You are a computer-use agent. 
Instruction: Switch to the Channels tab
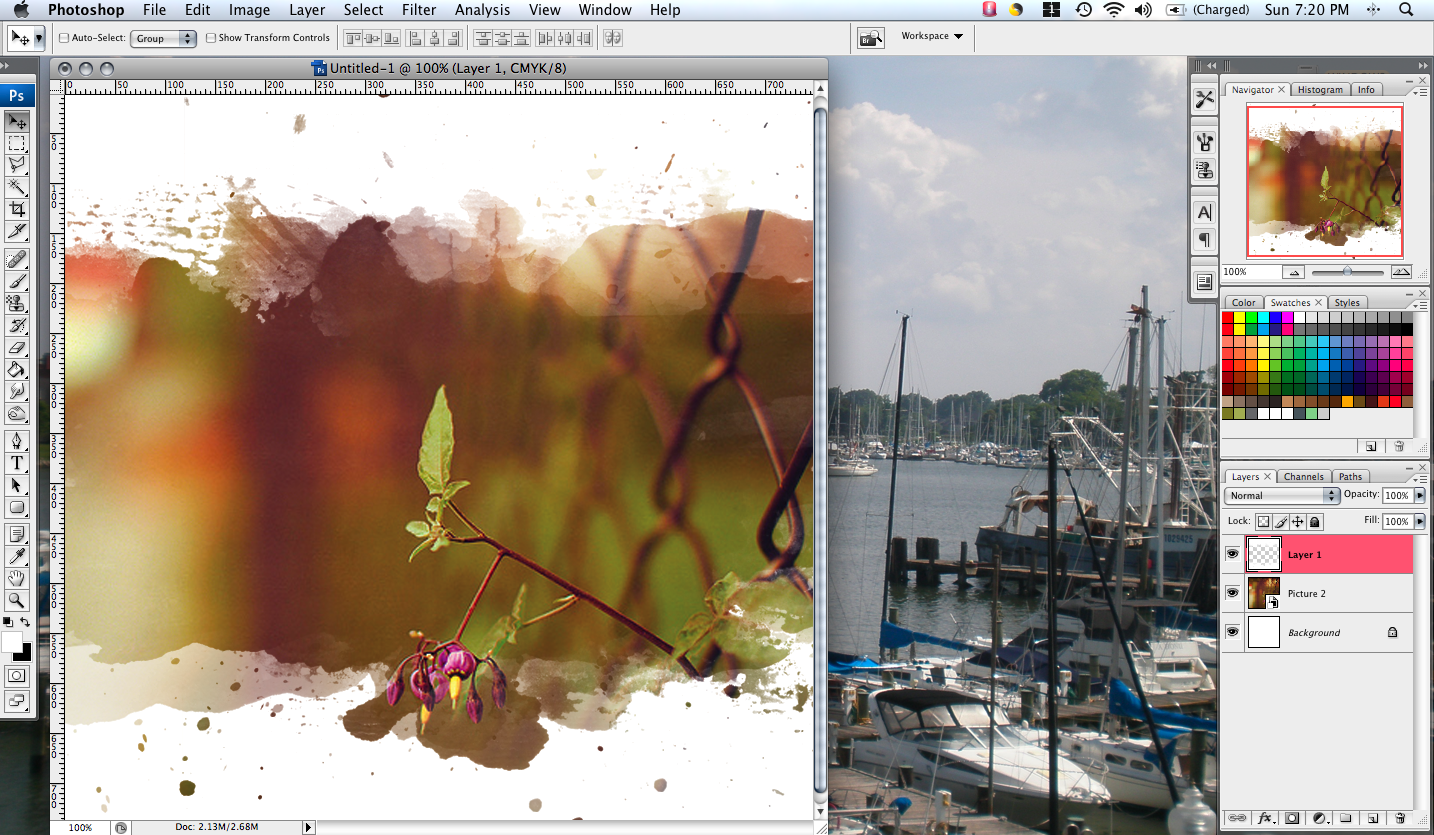pos(1304,476)
